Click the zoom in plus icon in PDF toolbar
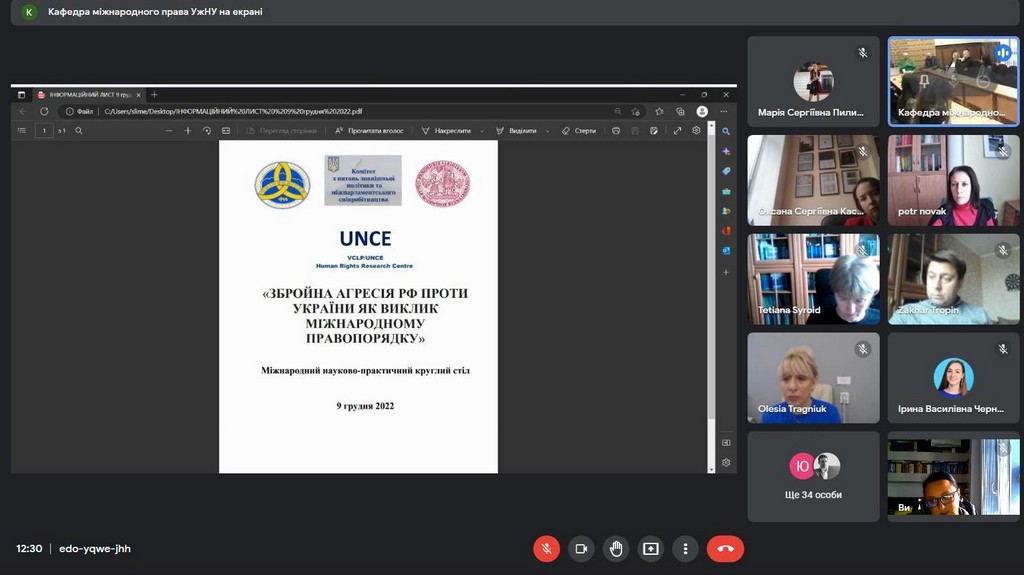The width and height of the screenshot is (1024, 575). point(187,131)
